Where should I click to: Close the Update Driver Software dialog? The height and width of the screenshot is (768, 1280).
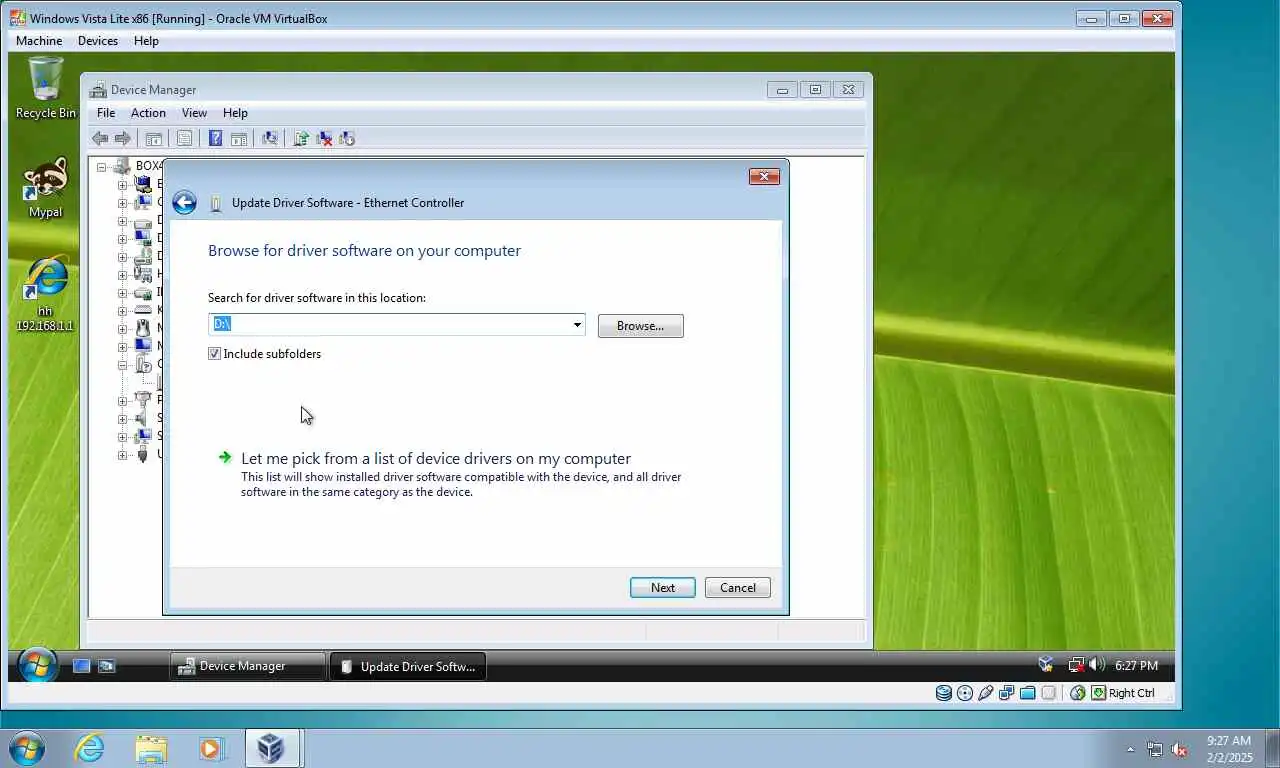pyautogui.click(x=764, y=177)
